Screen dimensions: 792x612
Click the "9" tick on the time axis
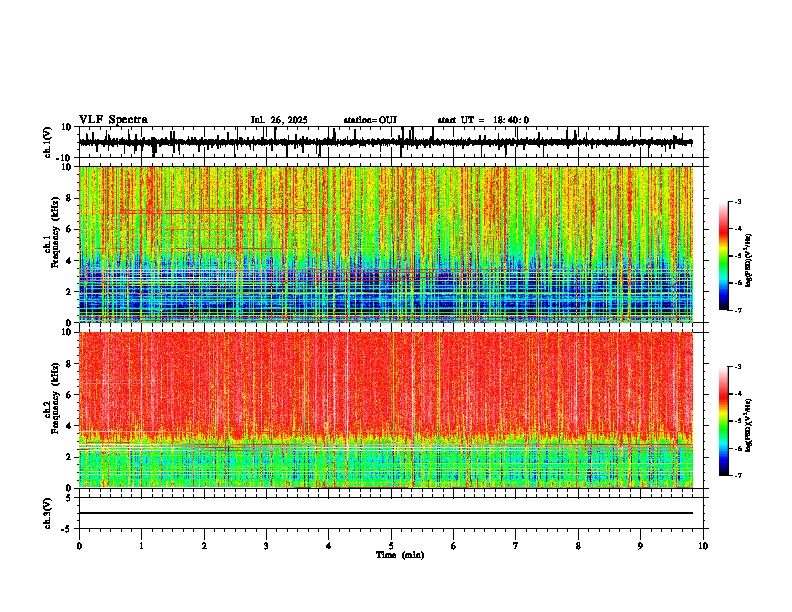tap(640, 546)
